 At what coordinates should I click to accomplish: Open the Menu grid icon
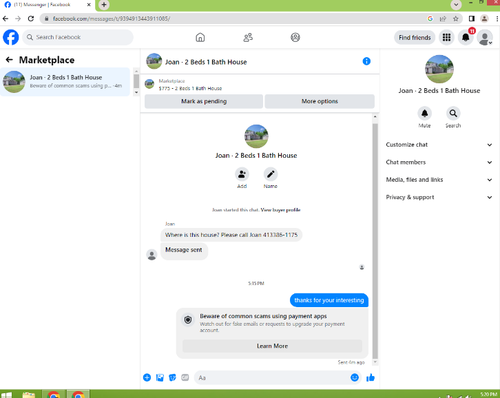(x=446, y=37)
